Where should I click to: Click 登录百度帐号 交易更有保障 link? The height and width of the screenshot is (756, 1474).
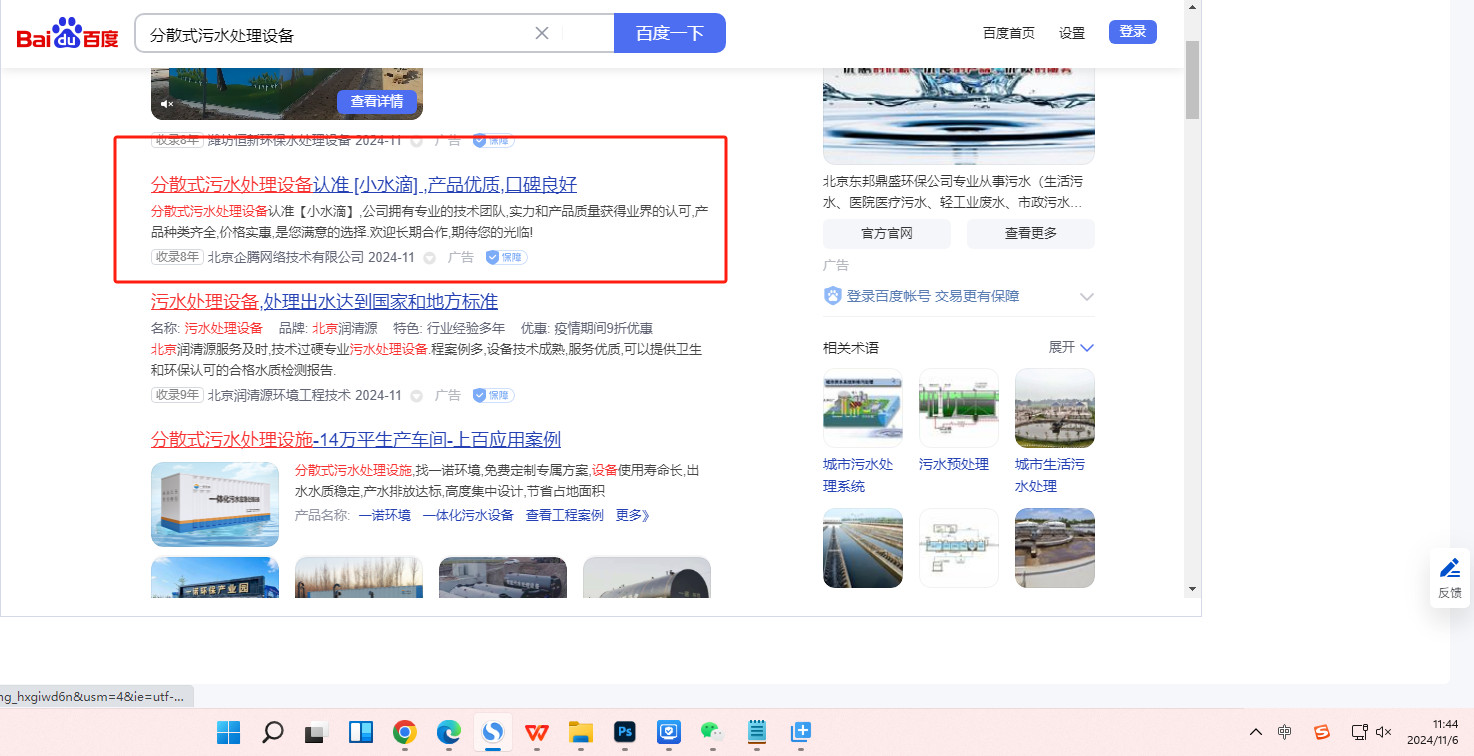(x=933, y=296)
